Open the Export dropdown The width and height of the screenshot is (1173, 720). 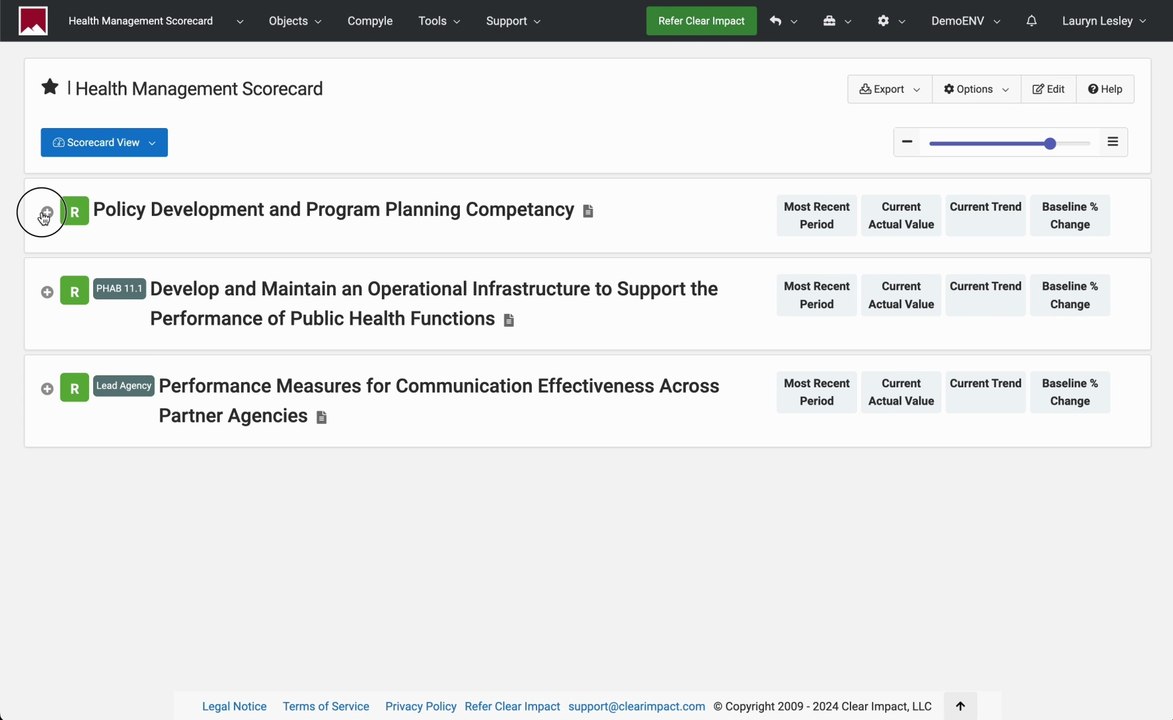pyautogui.click(x=889, y=89)
